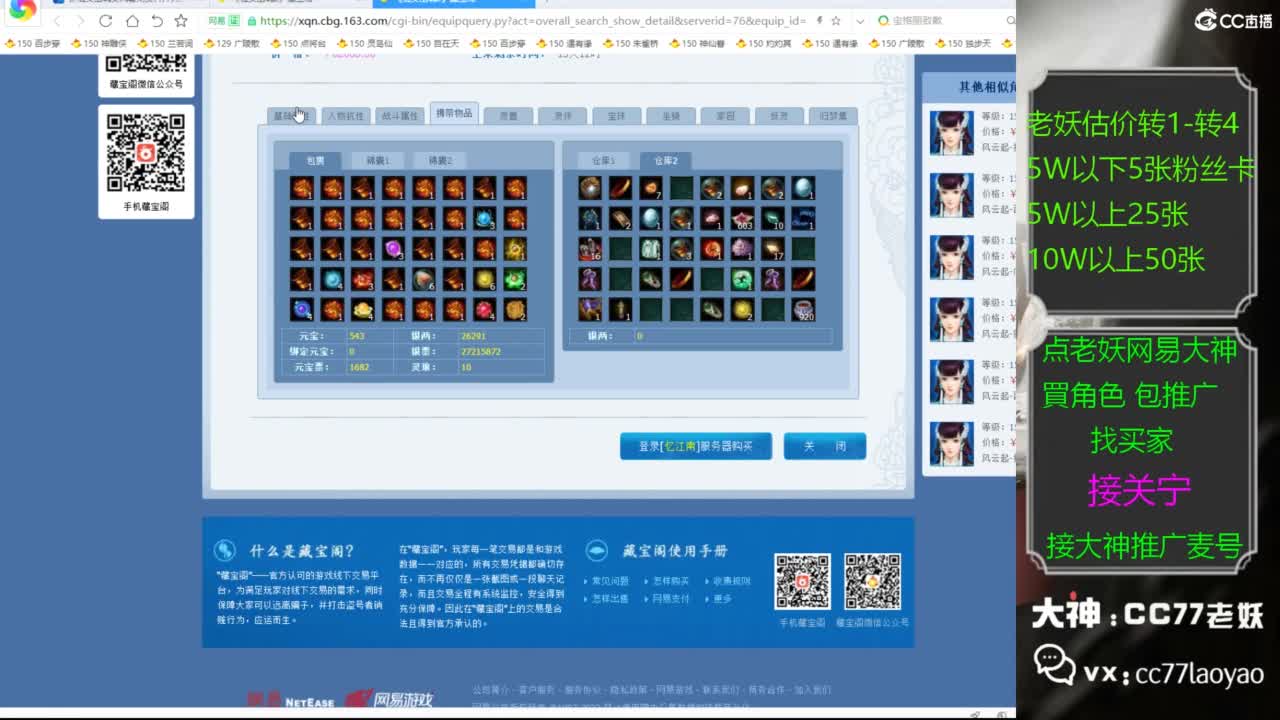Select the warehouse item with count 10
Image resolution: width=1280 pixels, height=720 pixels.
pyautogui.click(x=772, y=218)
